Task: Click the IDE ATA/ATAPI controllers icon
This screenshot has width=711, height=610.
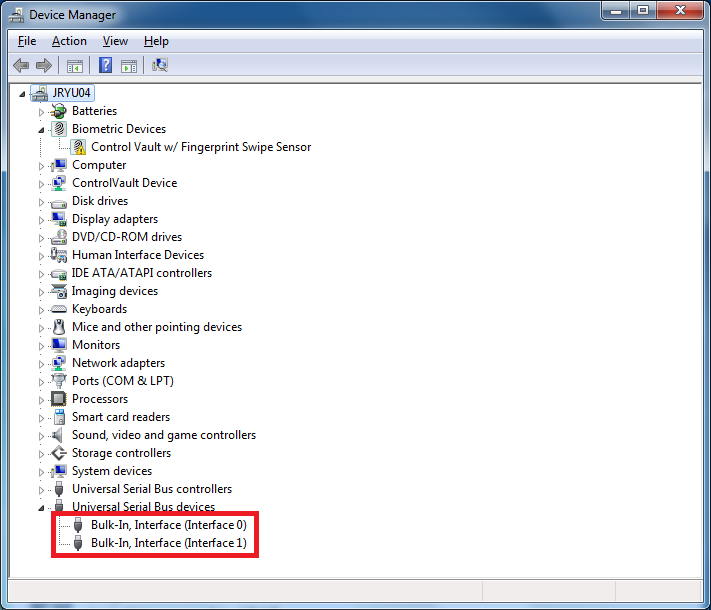Action: pos(58,274)
